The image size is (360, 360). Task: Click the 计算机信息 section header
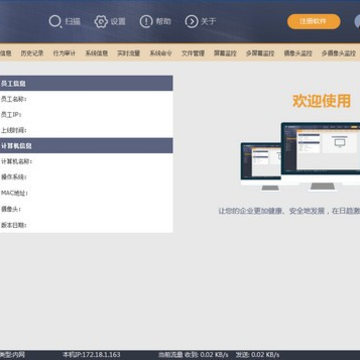(x=86, y=146)
